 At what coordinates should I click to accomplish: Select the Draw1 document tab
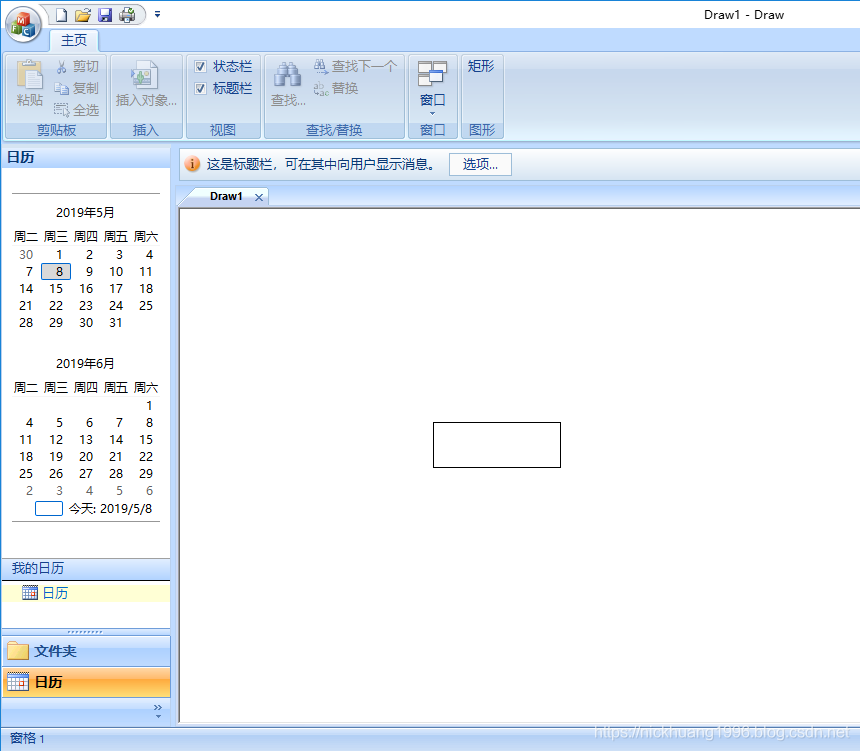(x=226, y=196)
